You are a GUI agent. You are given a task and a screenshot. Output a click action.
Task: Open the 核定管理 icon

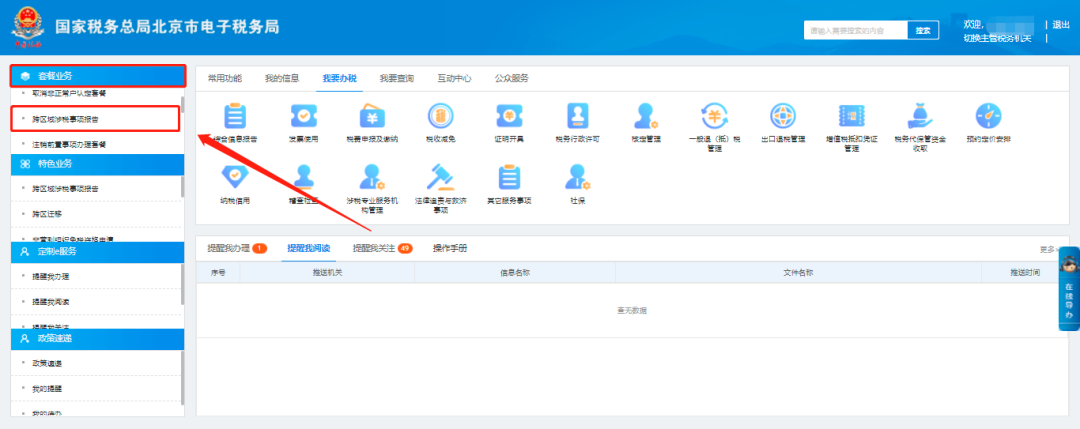[646, 116]
